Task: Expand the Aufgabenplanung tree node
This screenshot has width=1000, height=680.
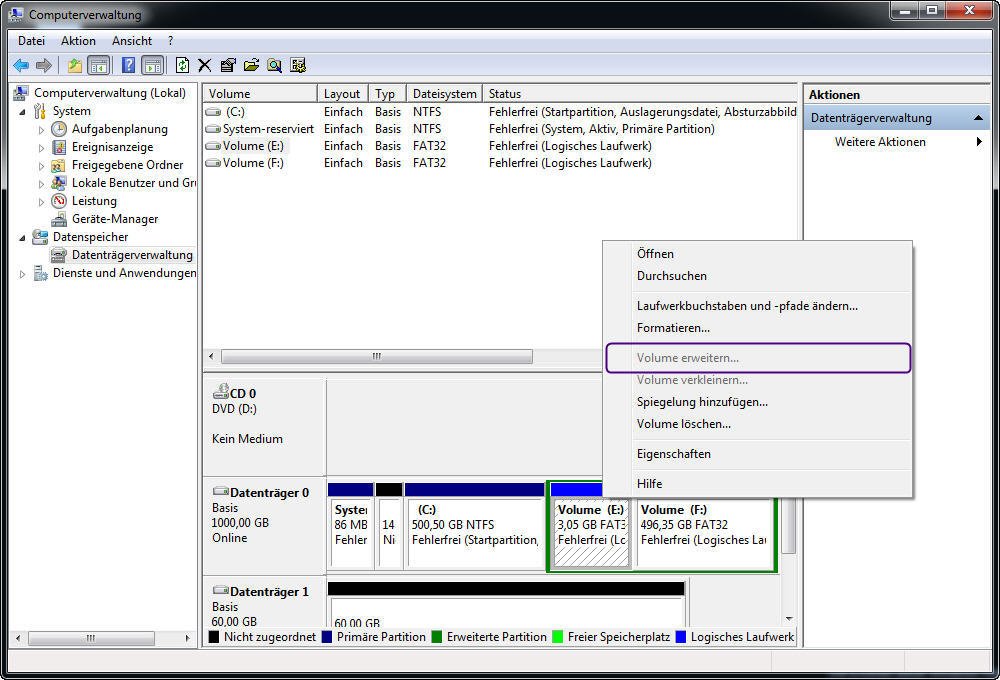Action: (x=41, y=129)
